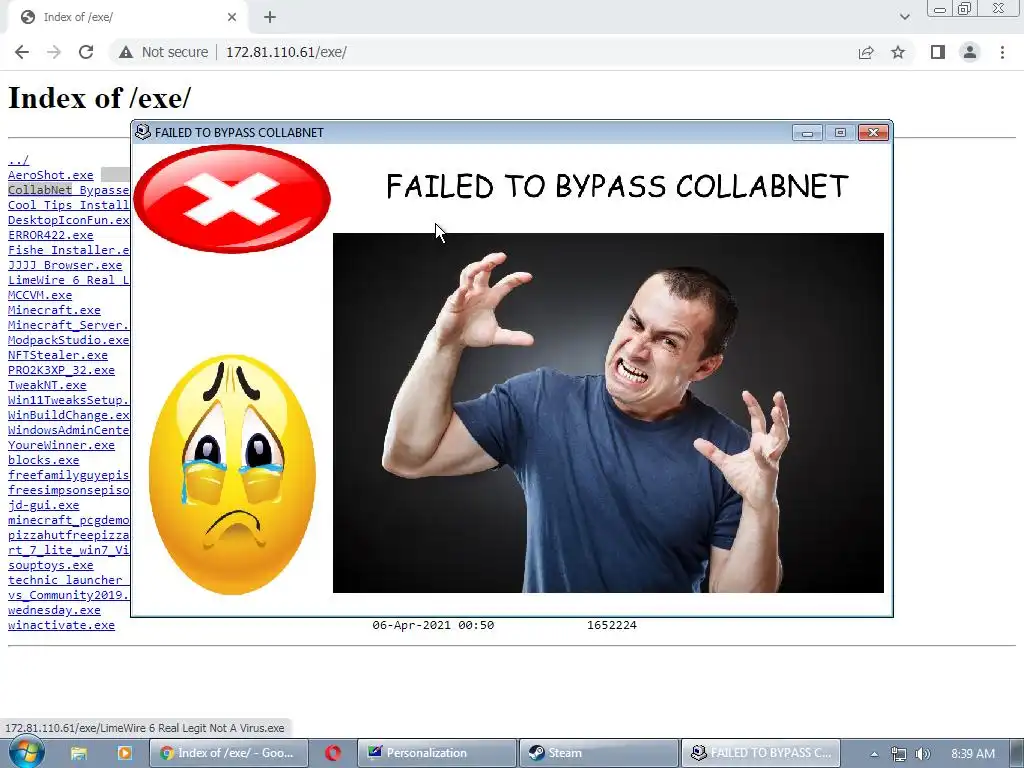Open Cool Tips Install link
Screen dimensions: 1024x768
[x=69, y=205]
